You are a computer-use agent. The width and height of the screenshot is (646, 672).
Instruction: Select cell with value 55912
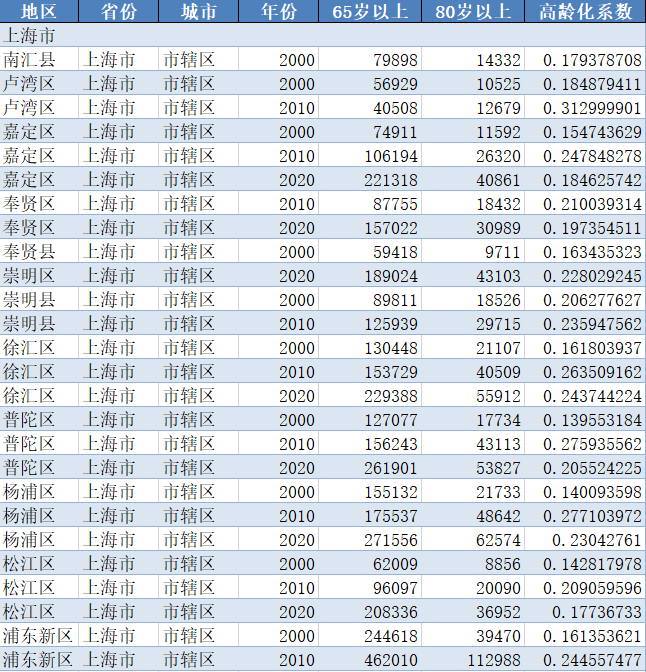pos(473,395)
